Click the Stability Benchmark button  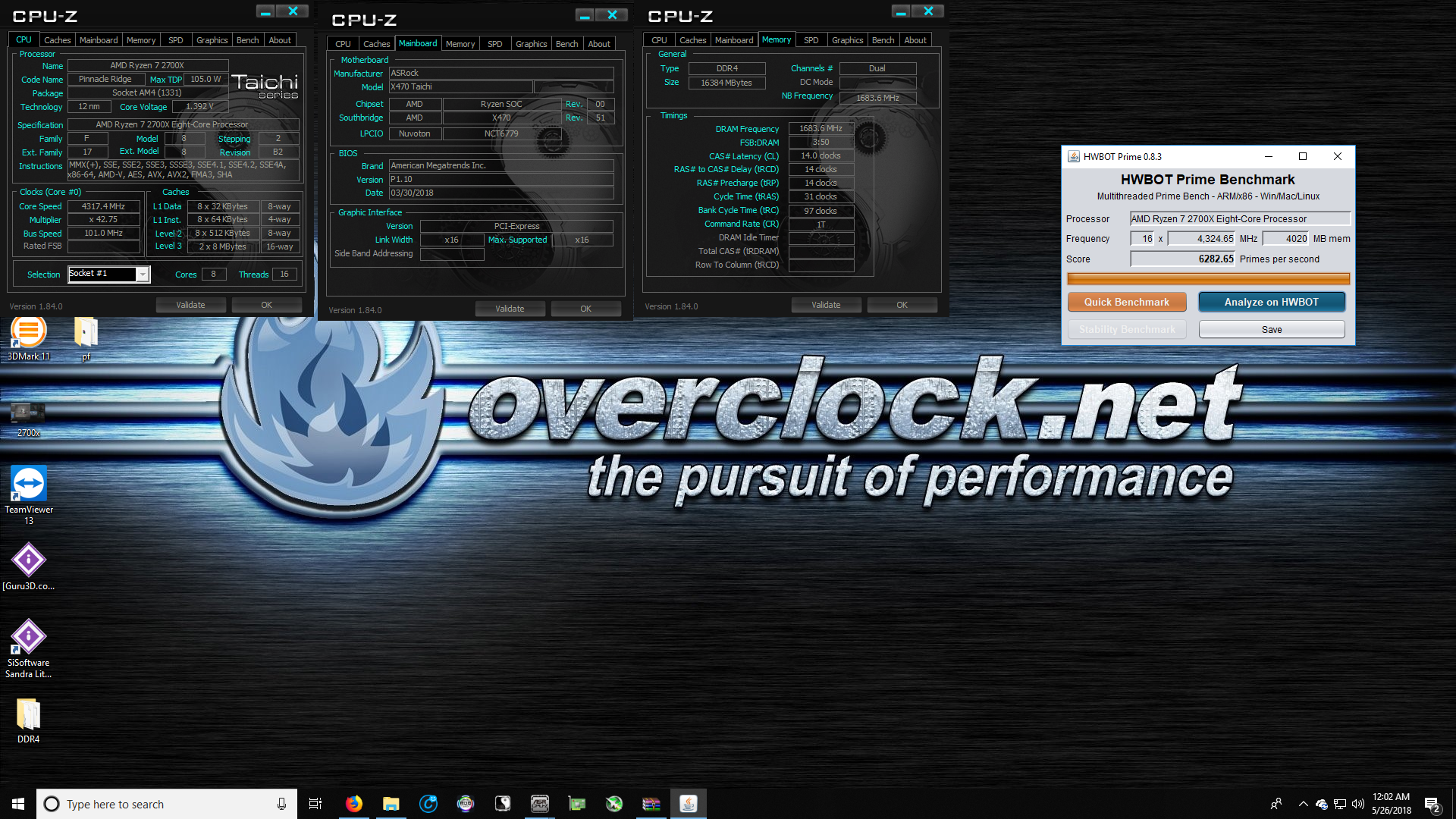pos(1127,329)
